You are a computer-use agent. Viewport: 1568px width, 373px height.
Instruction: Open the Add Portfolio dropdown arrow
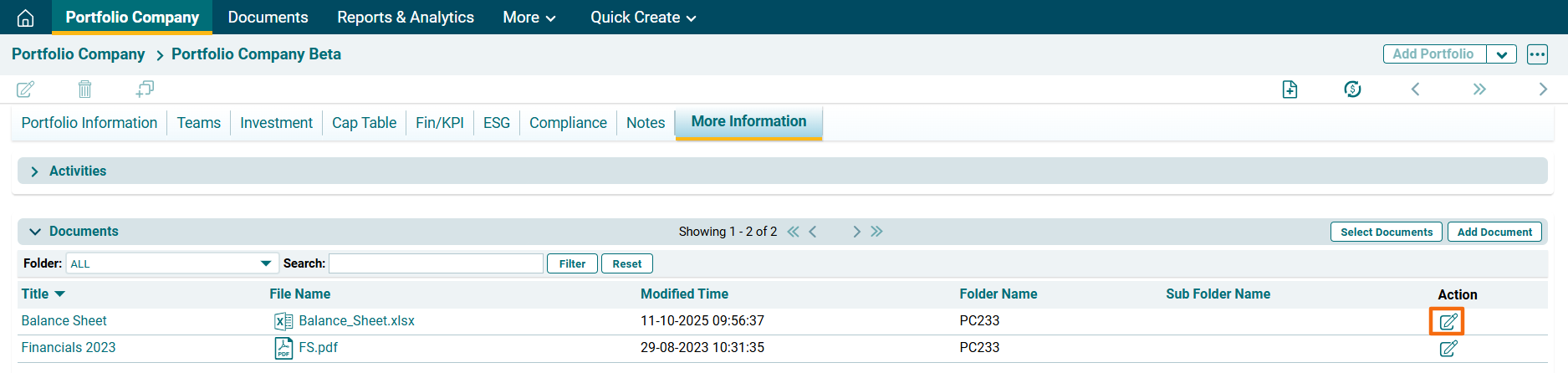[x=1501, y=54]
